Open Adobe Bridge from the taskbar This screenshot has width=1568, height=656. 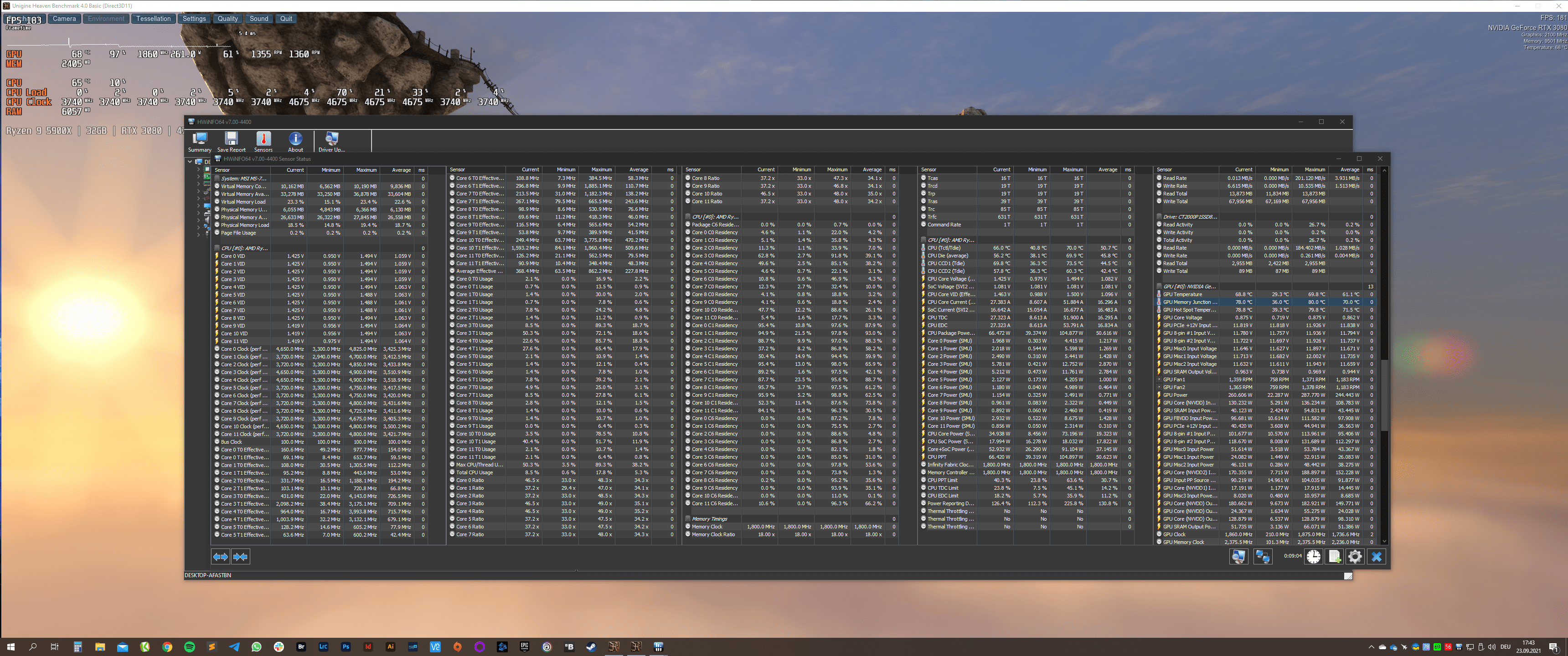301,646
